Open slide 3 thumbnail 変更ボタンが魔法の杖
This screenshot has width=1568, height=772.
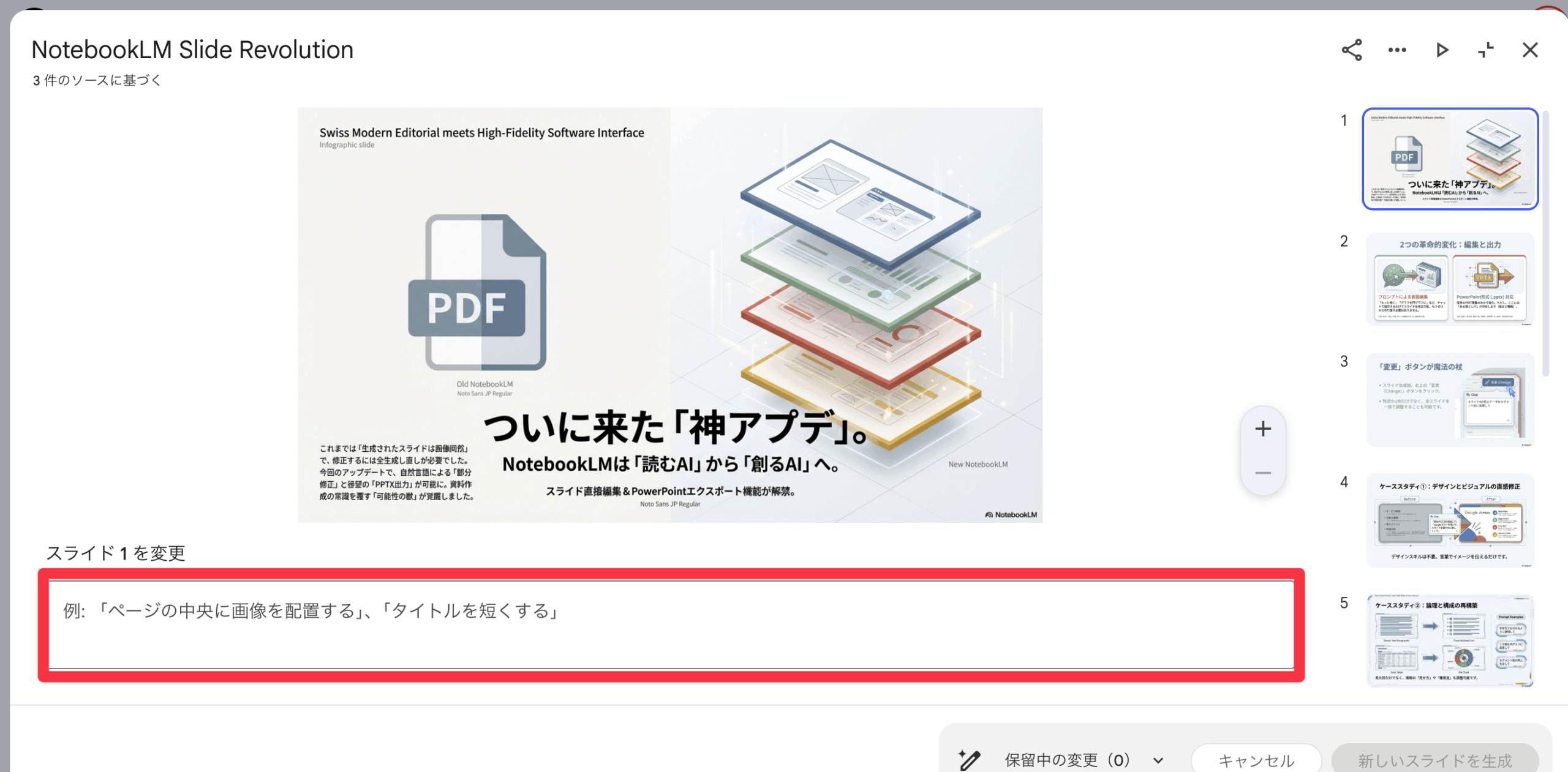coord(1450,400)
